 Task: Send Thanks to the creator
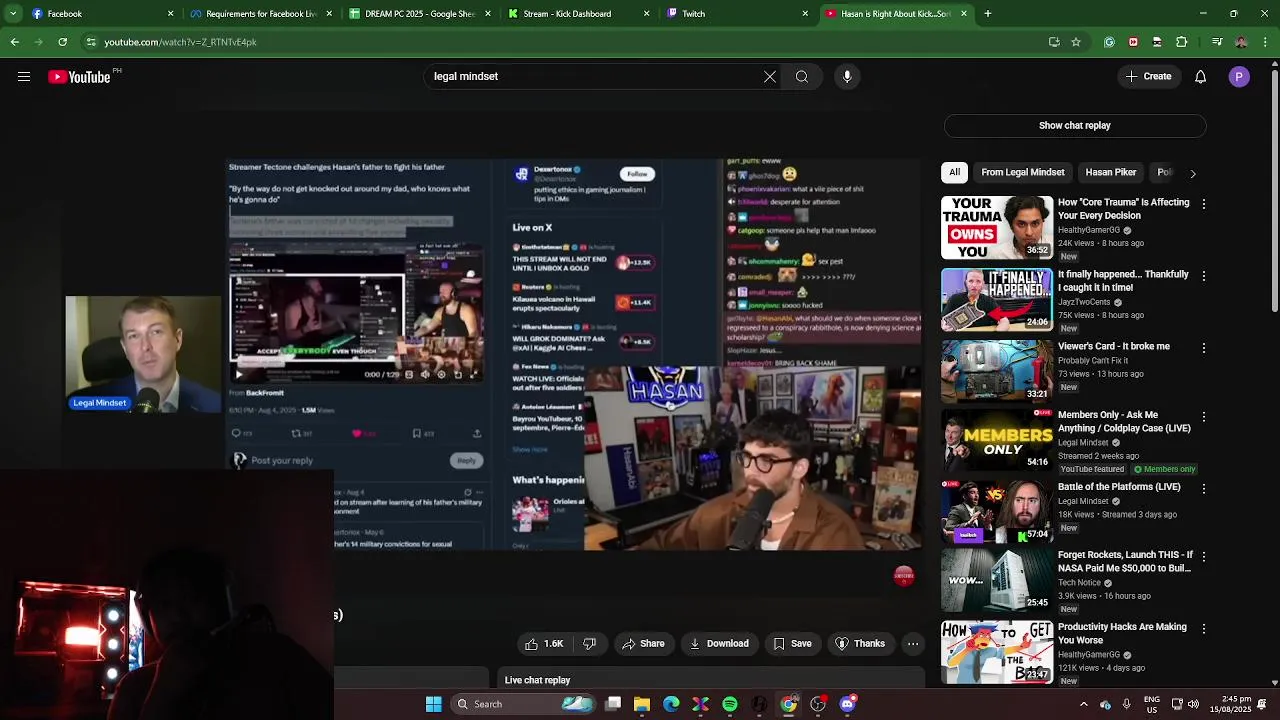pos(860,644)
